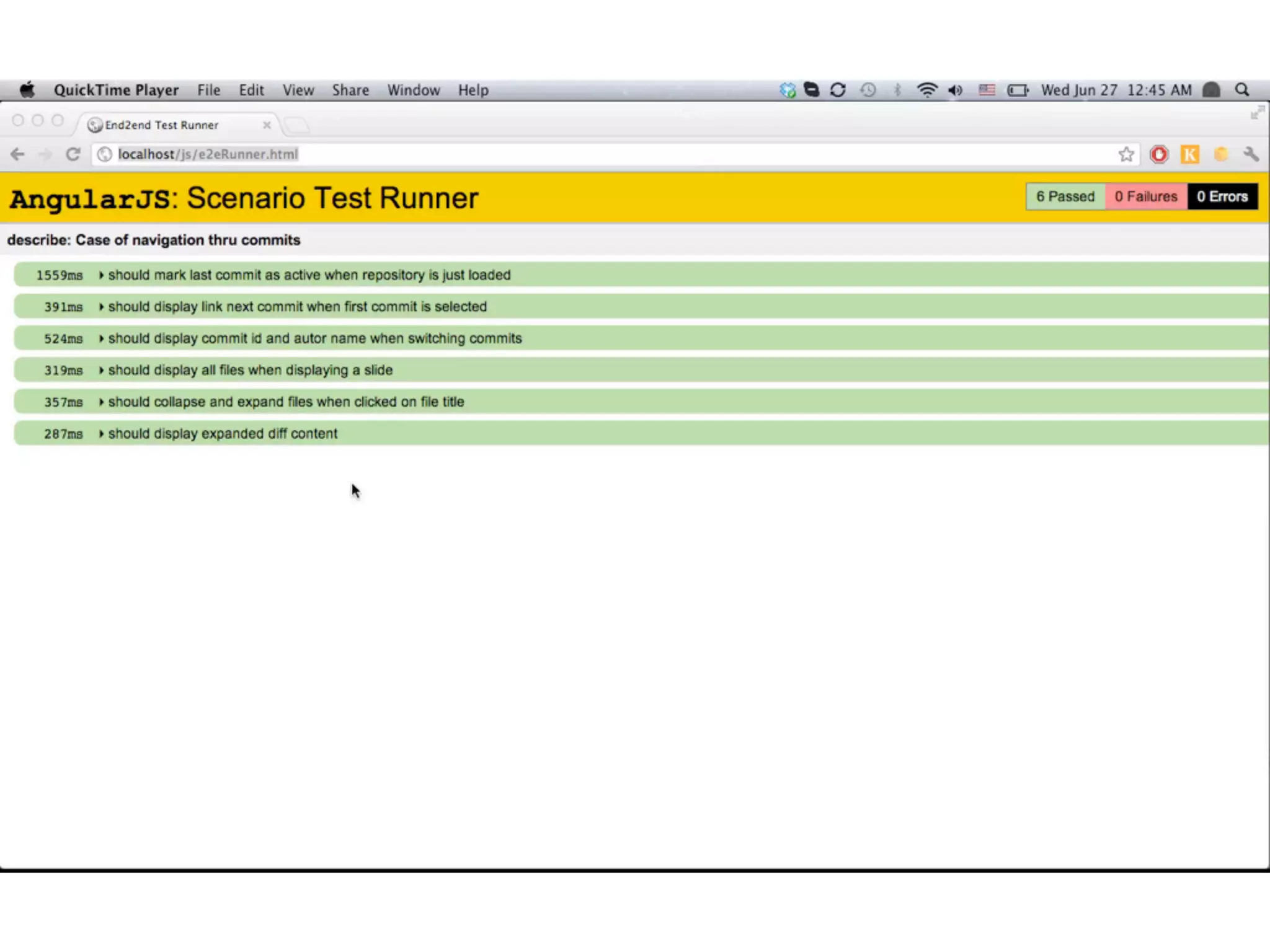Click the volume icon in menu bar

pos(955,90)
